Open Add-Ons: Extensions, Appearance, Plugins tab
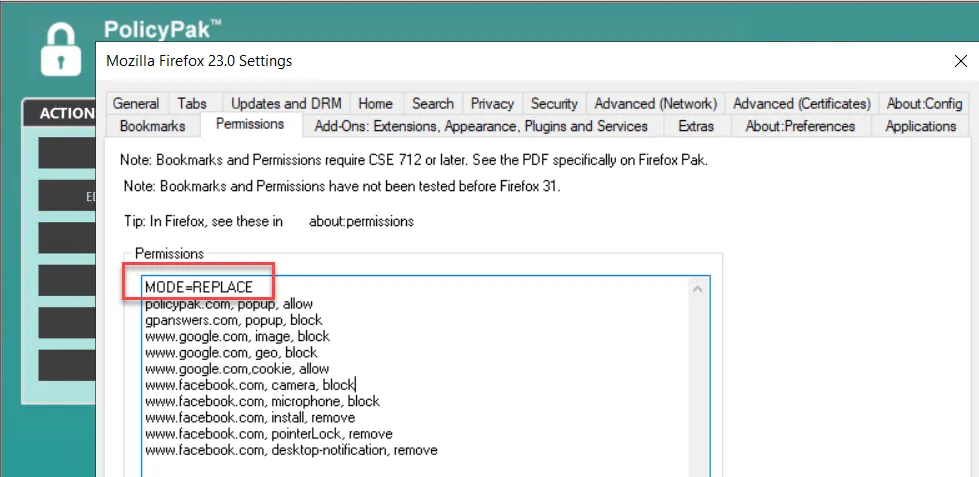 [x=481, y=126]
